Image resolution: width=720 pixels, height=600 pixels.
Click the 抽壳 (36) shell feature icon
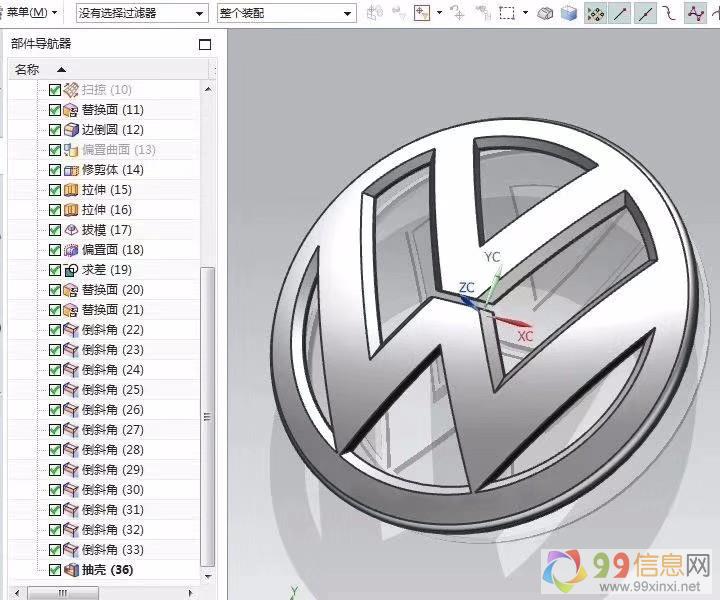tap(71, 570)
